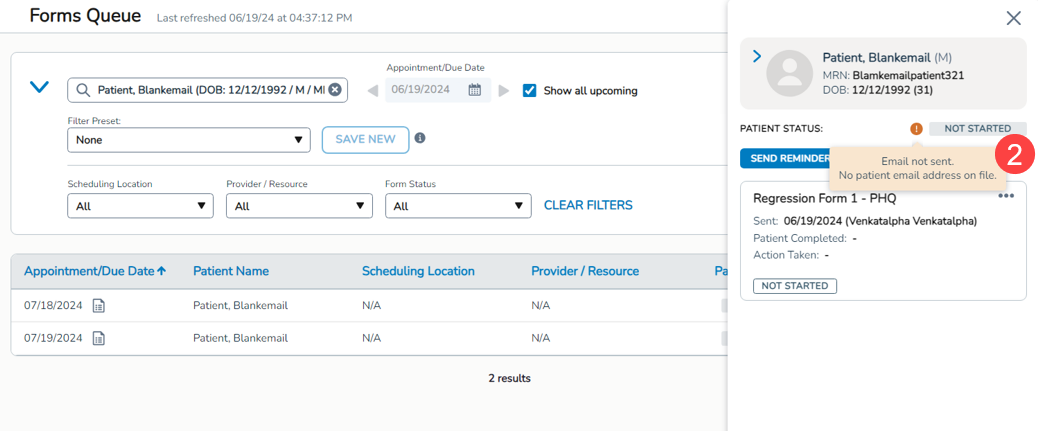Click the orange warning icon near patient status
1040x431 pixels.
[x=916, y=129]
